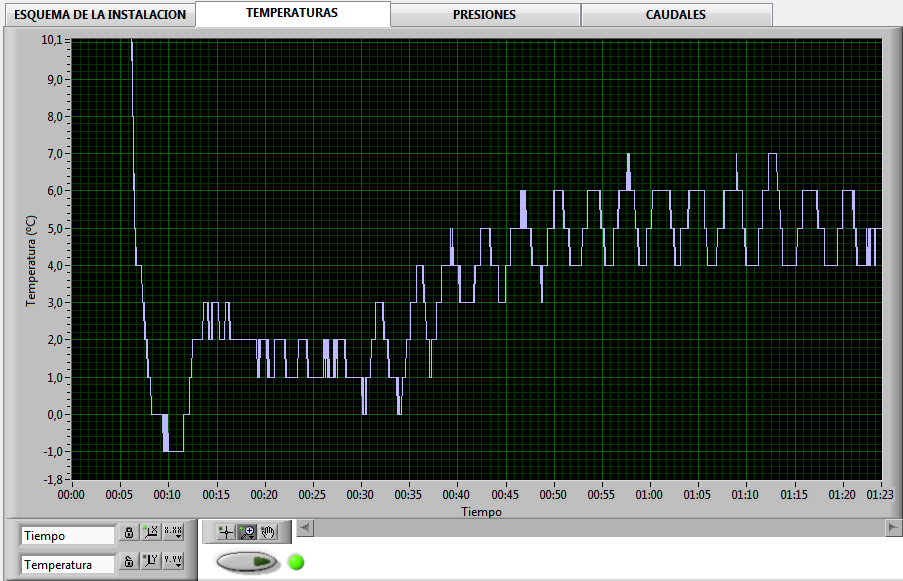
Task: Open the ESQUEMA DE LA INSTALACION tab
Action: tap(98, 14)
